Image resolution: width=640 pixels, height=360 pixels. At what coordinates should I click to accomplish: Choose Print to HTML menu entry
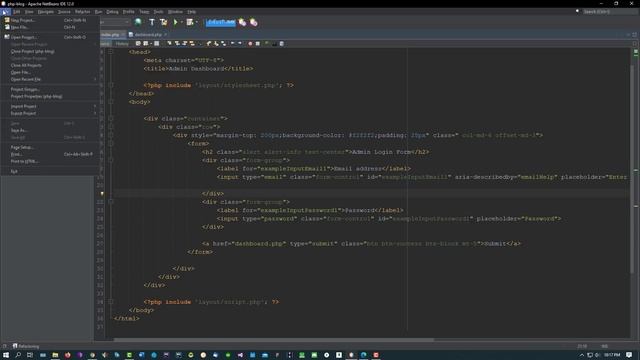coord(49,161)
